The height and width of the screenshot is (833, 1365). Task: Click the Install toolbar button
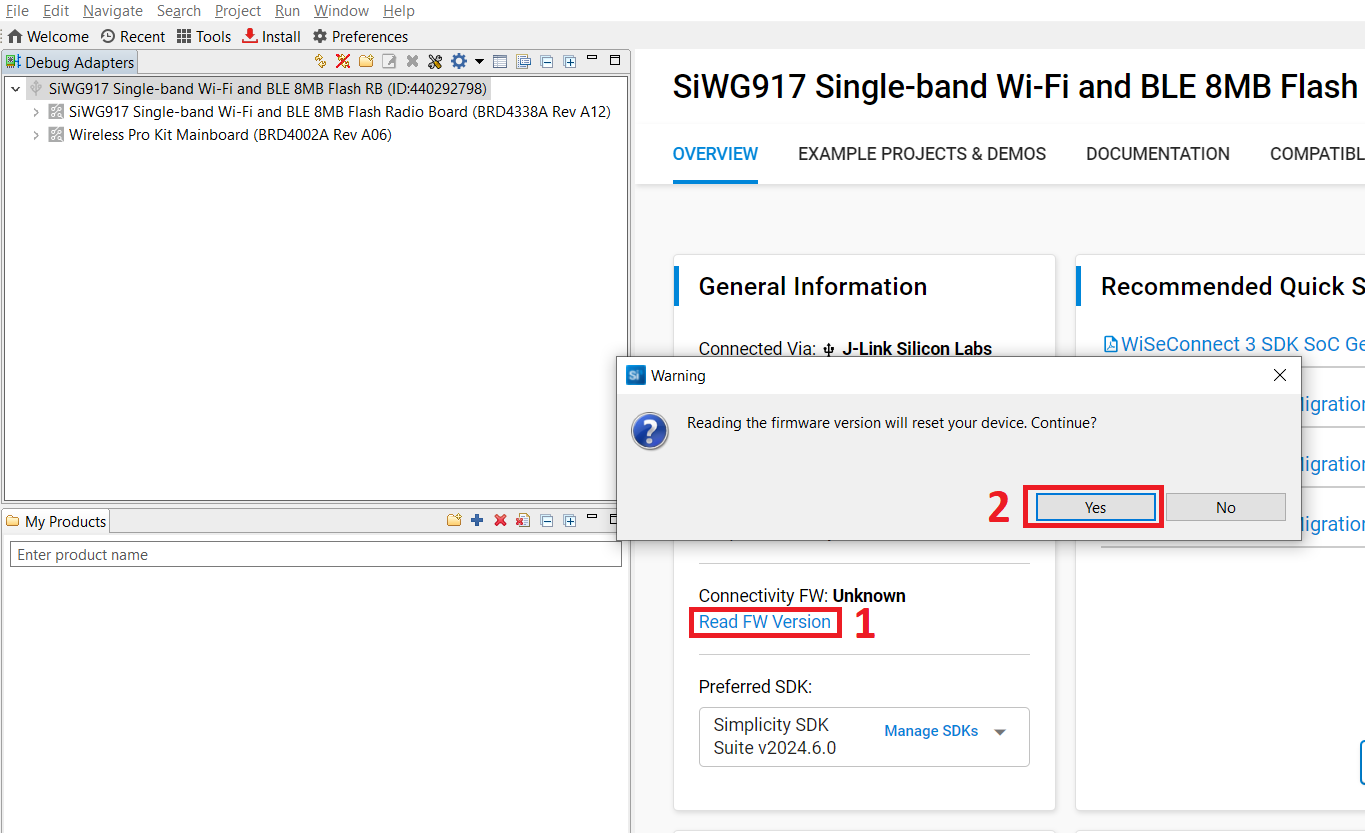pyautogui.click(x=271, y=36)
